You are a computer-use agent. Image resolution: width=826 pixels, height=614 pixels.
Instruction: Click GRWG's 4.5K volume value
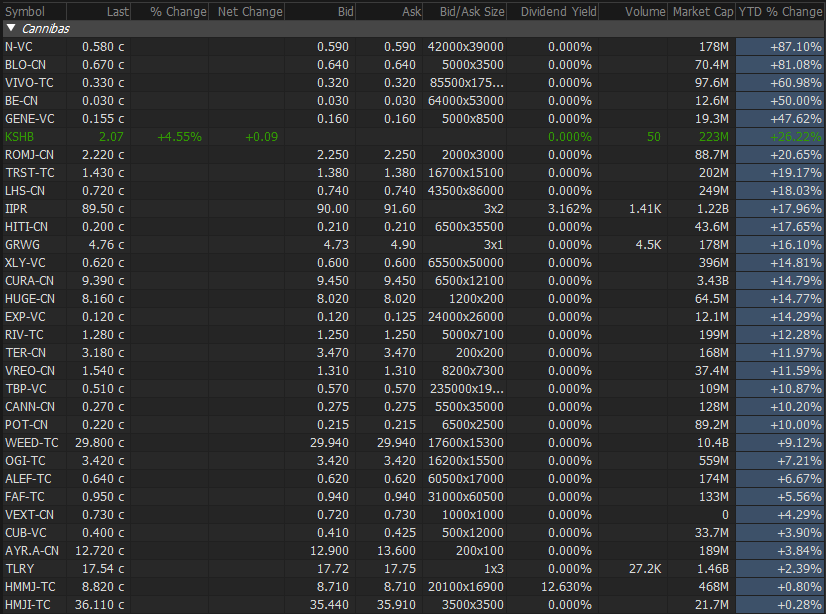pyautogui.click(x=648, y=245)
